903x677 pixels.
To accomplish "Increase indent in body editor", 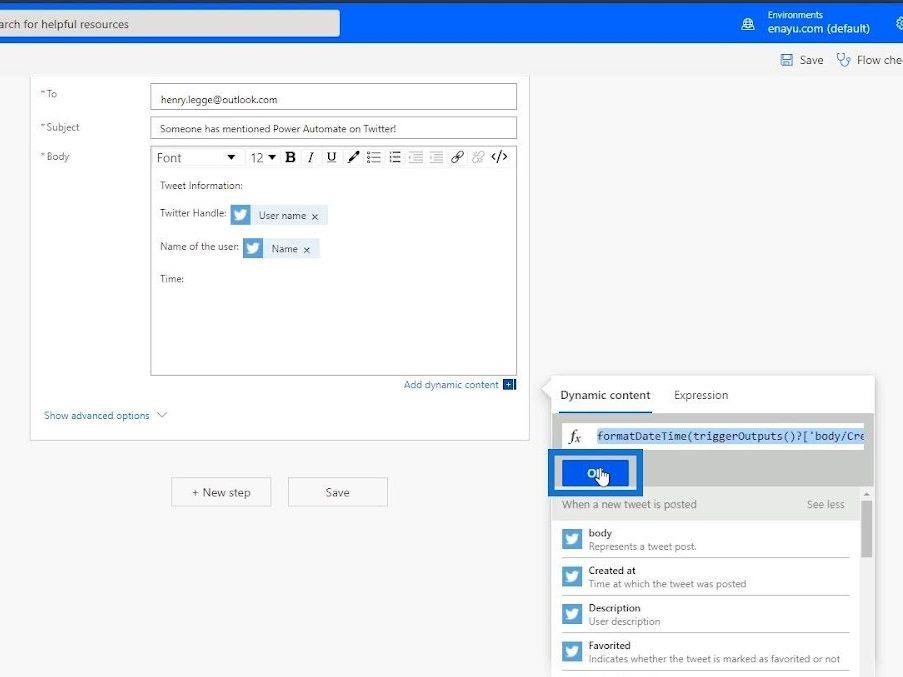I will click(x=436, y=157).
